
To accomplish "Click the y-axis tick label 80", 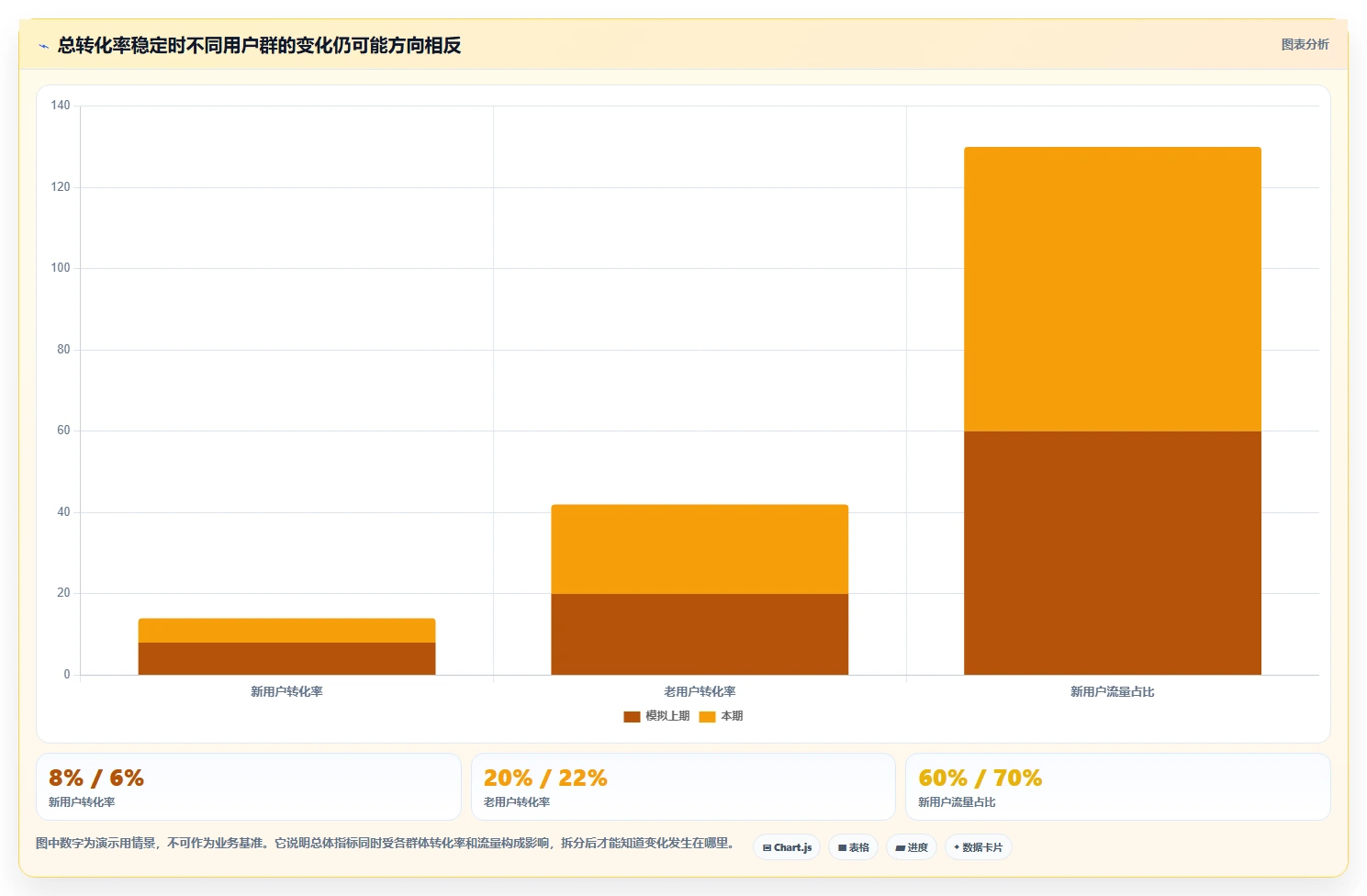I will 63,349.
